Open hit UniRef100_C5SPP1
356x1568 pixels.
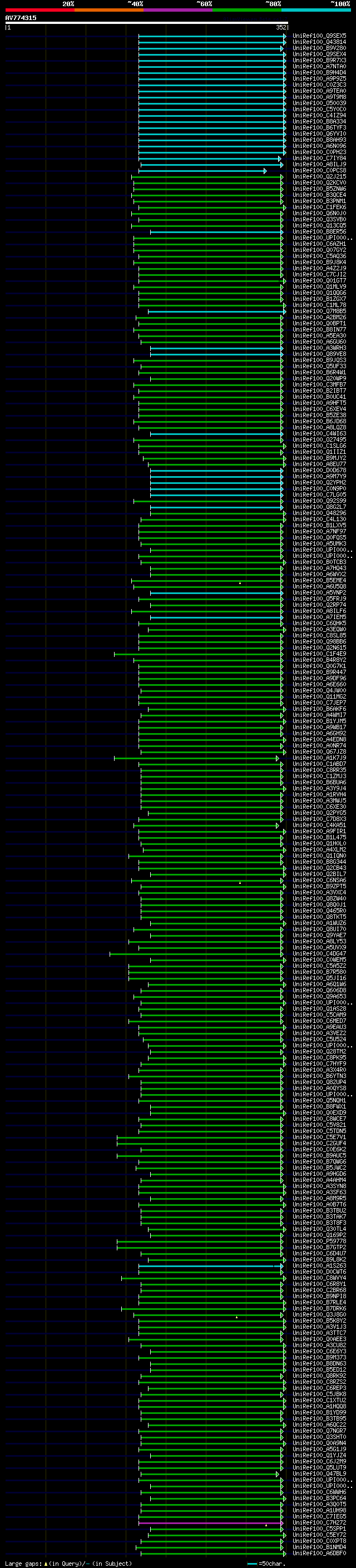(x=319, y=1529)
